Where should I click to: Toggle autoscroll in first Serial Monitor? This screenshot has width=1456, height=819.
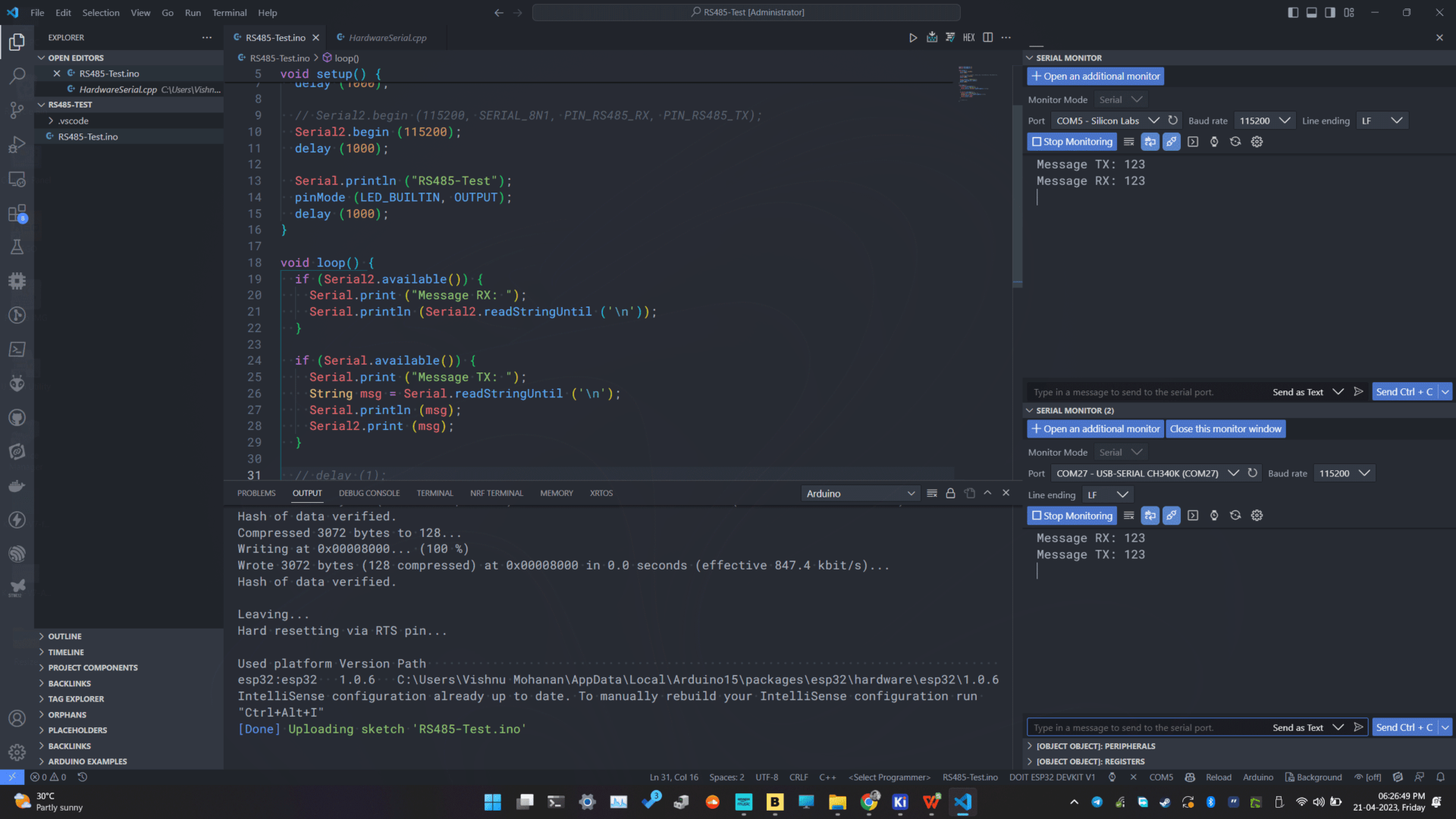[1150, 142]
